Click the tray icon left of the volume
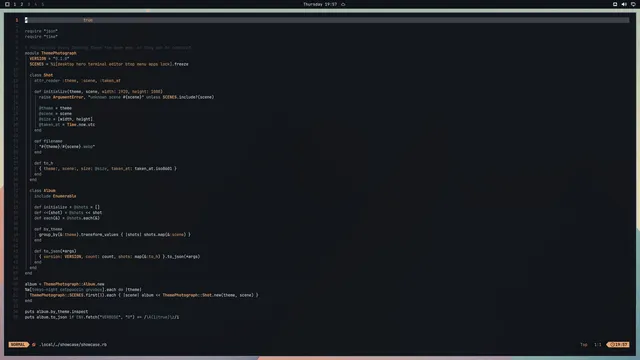640x360 pixels. [615, 4]
